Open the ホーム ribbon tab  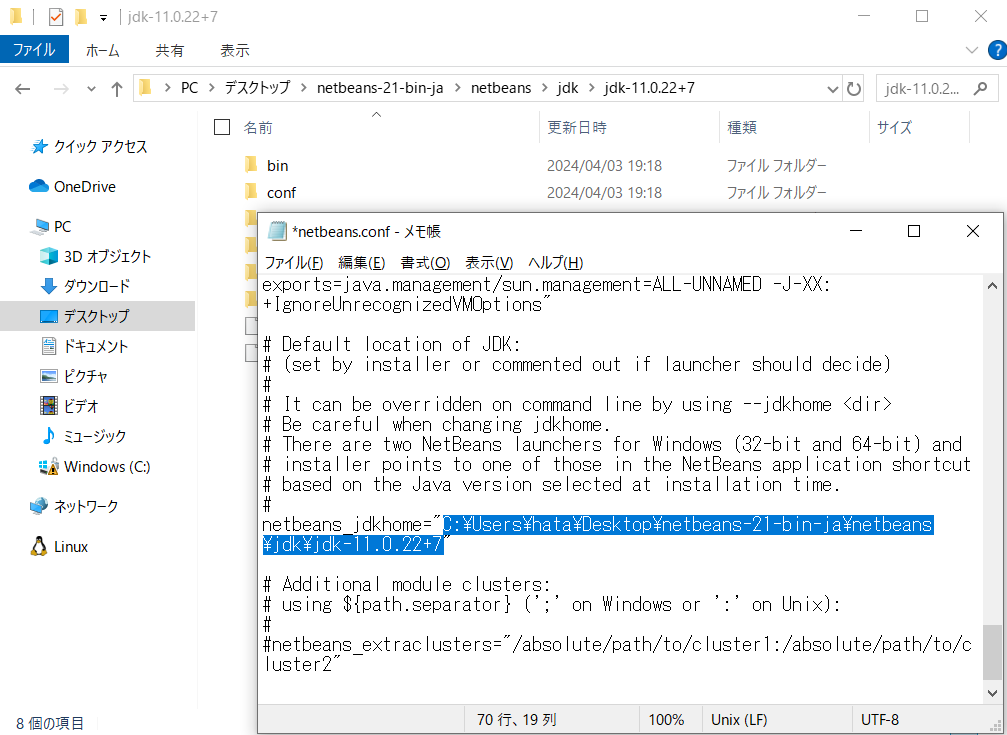point(103,50)
